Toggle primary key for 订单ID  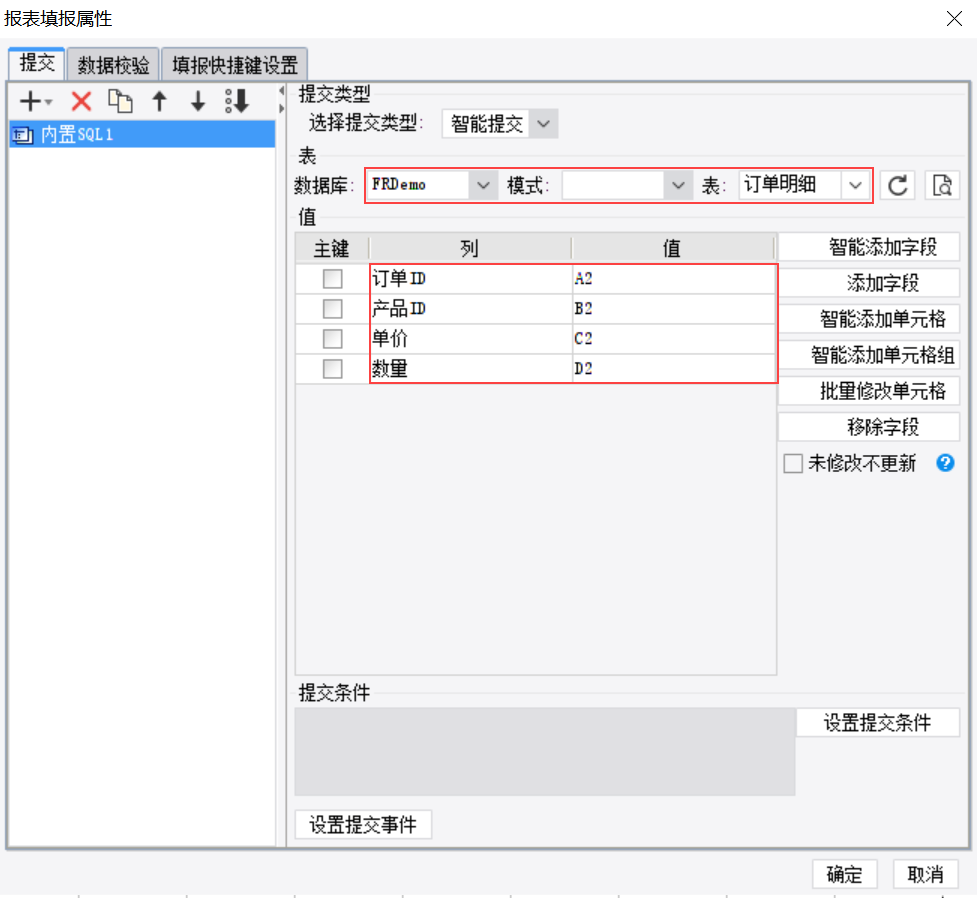333,279
